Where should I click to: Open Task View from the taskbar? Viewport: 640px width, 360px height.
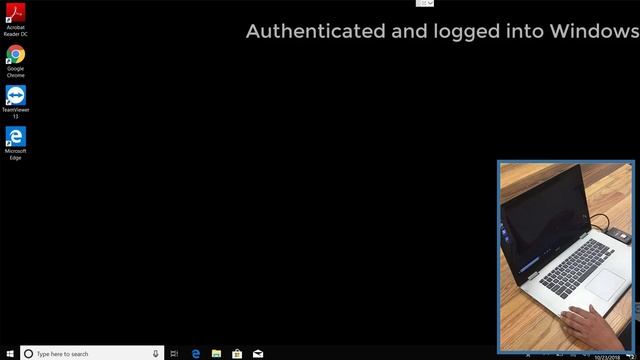coord(174,353)
